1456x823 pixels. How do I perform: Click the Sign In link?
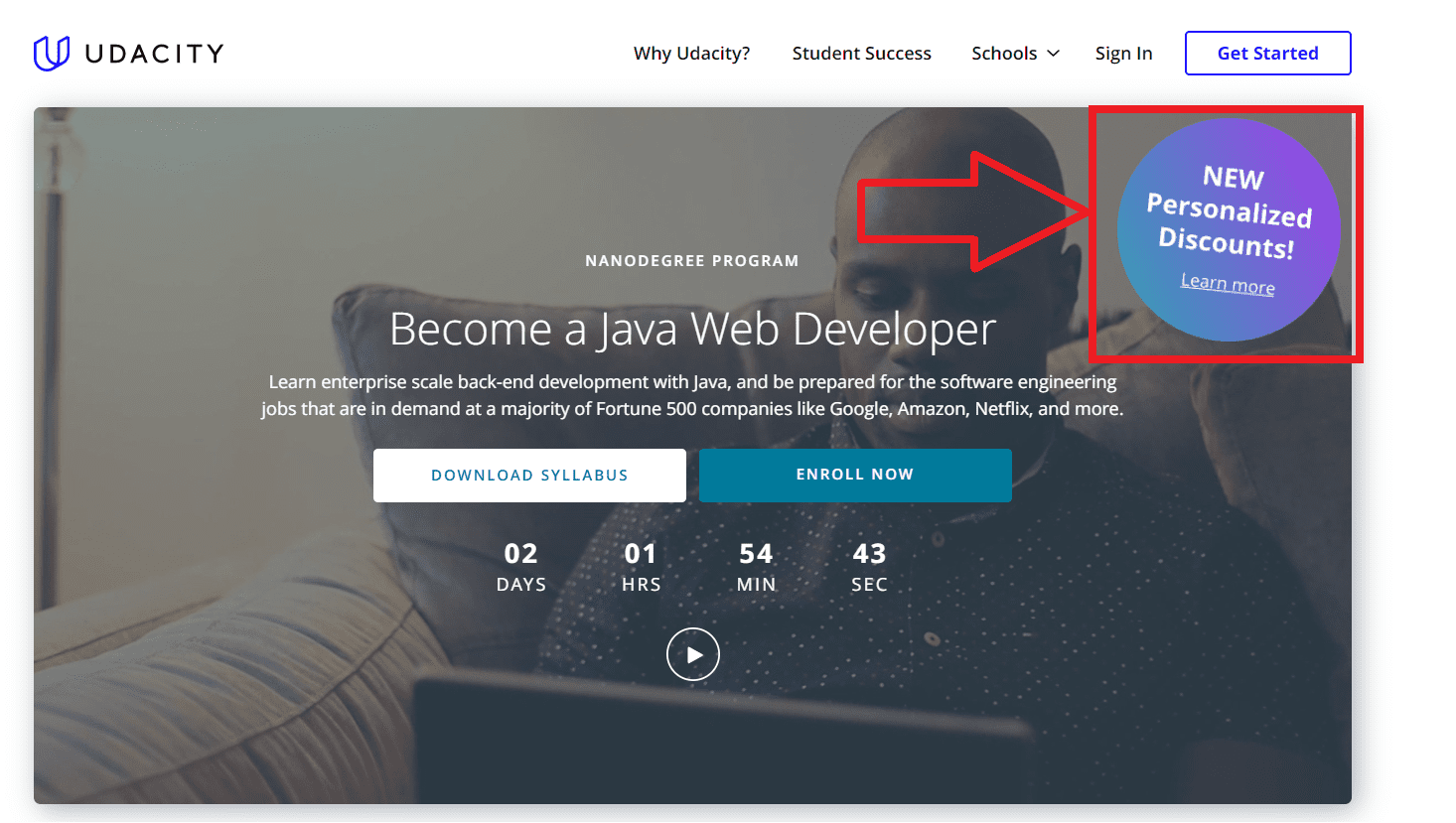(x=1122, y=54)
